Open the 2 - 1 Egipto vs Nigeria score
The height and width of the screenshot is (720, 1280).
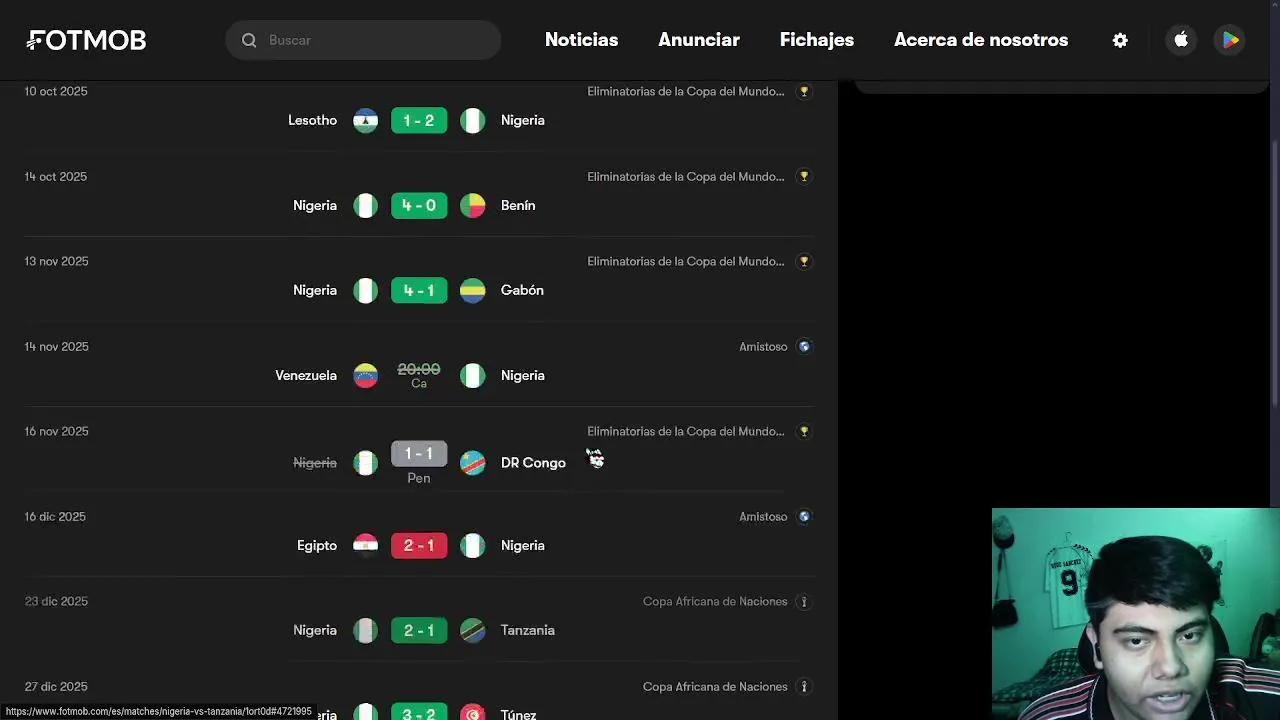coord(419,545)
